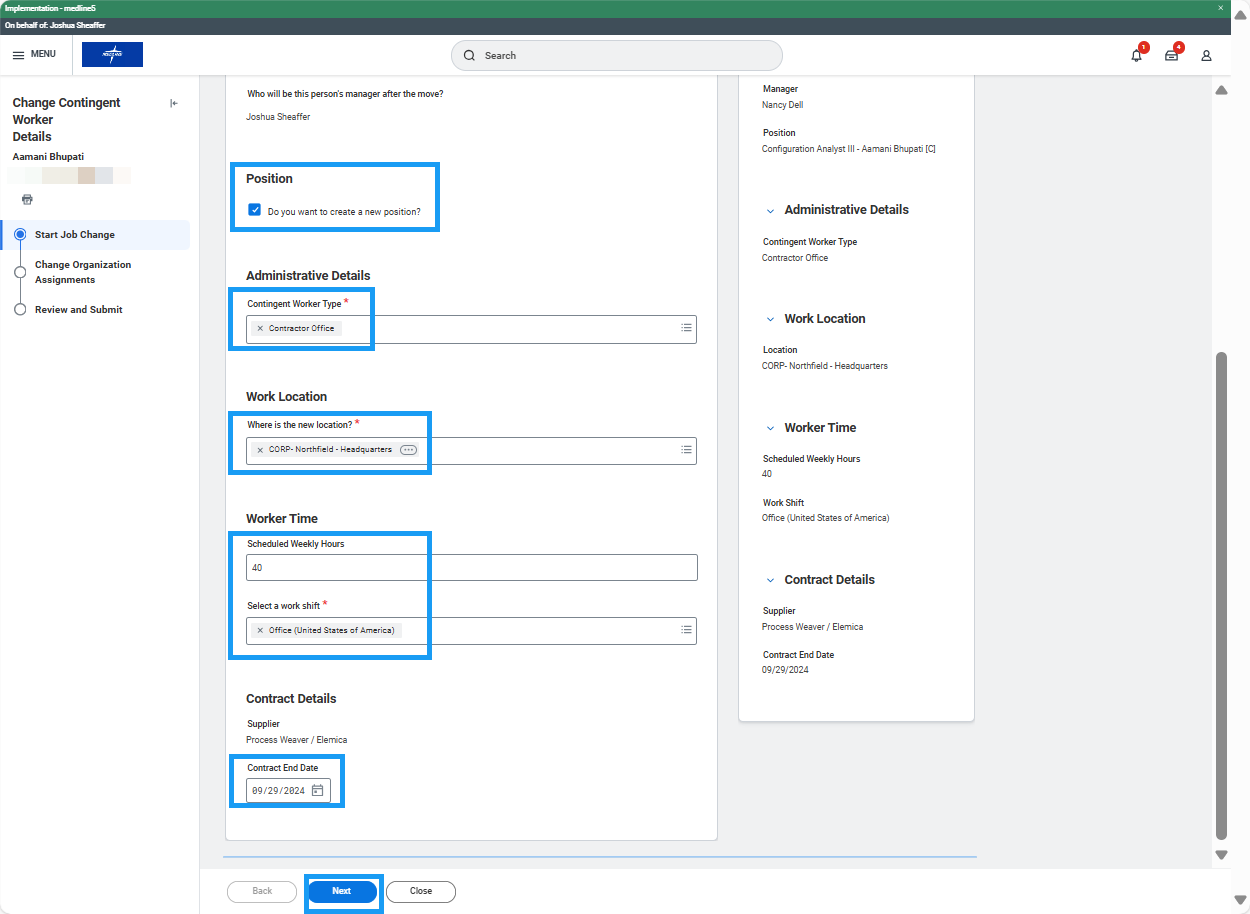Open the work shift list prompt

[x=686, y=630]
